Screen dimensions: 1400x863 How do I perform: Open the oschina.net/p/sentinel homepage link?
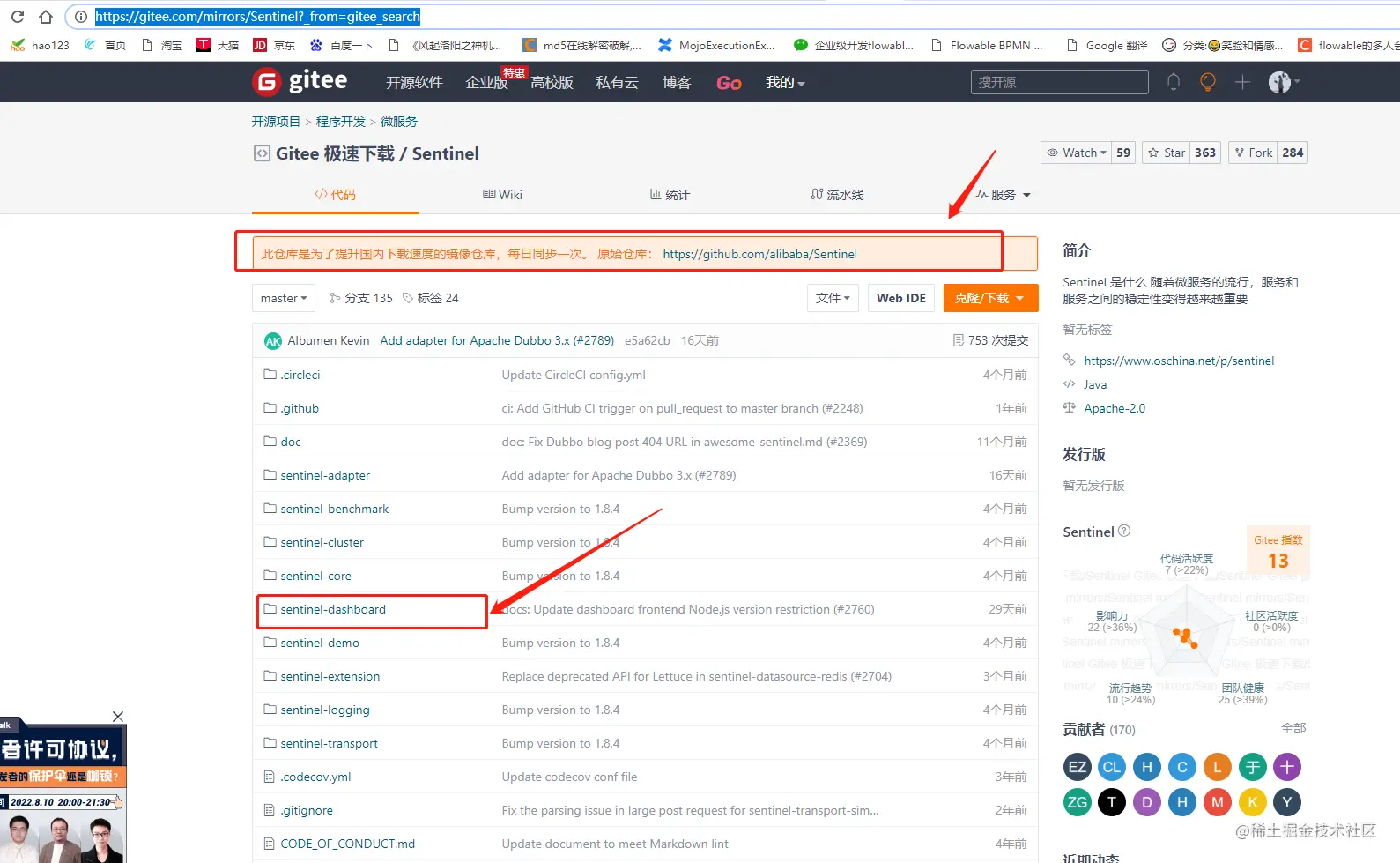pyautogui.click(x=1179, y=361)
